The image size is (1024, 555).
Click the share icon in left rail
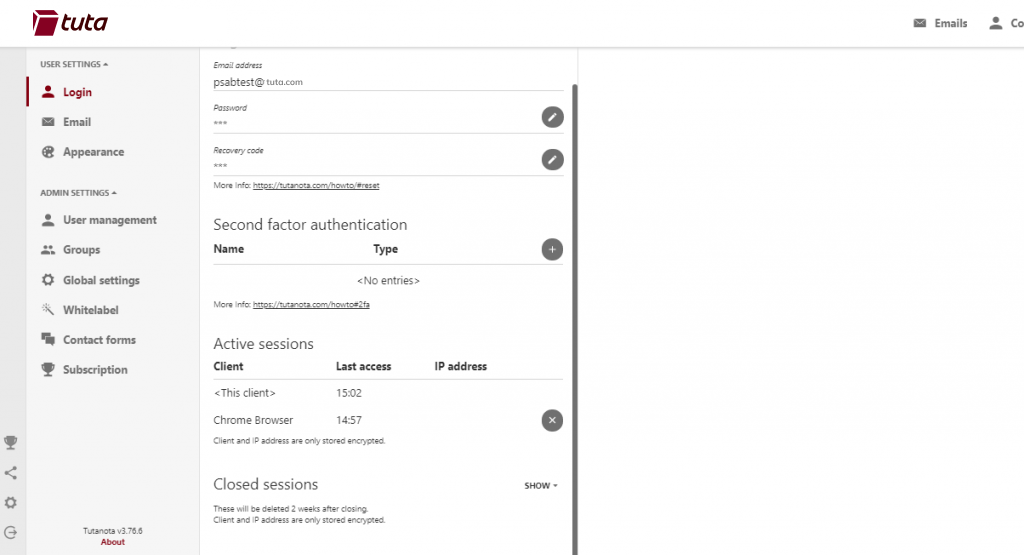coord(11,473)
